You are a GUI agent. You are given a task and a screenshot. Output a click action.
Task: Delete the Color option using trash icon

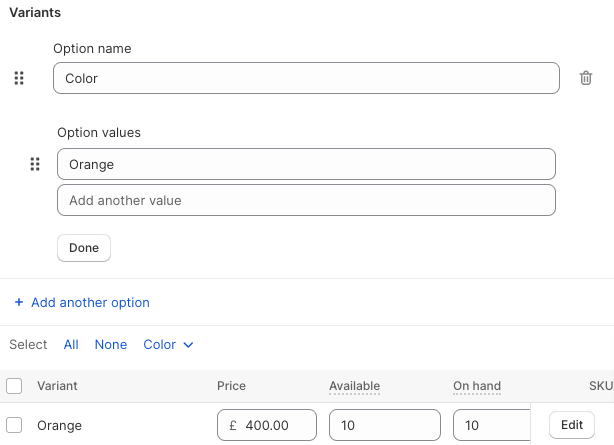click(x=586, y=78)
